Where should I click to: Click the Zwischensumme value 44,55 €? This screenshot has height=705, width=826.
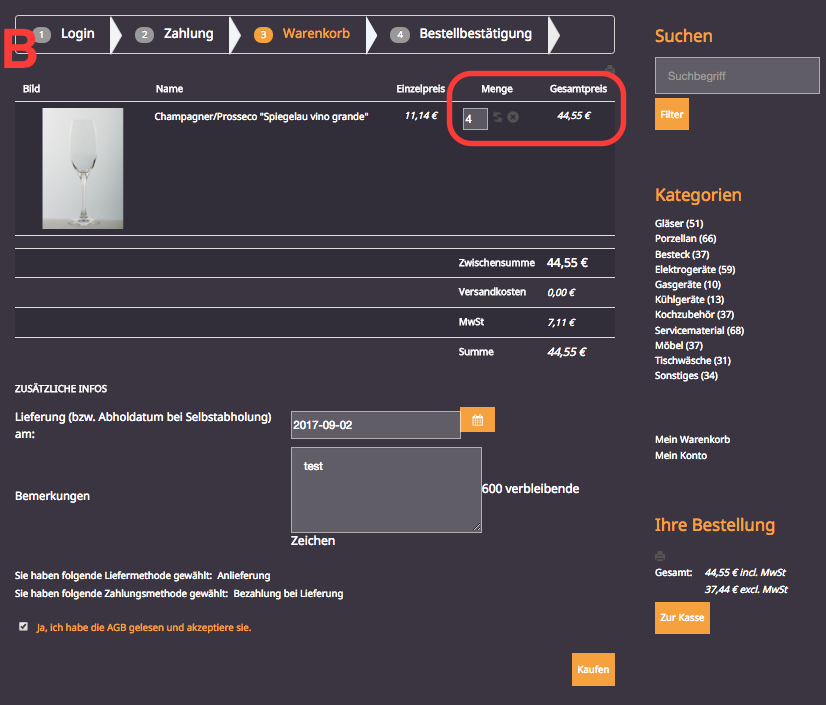tap(567, 262)
